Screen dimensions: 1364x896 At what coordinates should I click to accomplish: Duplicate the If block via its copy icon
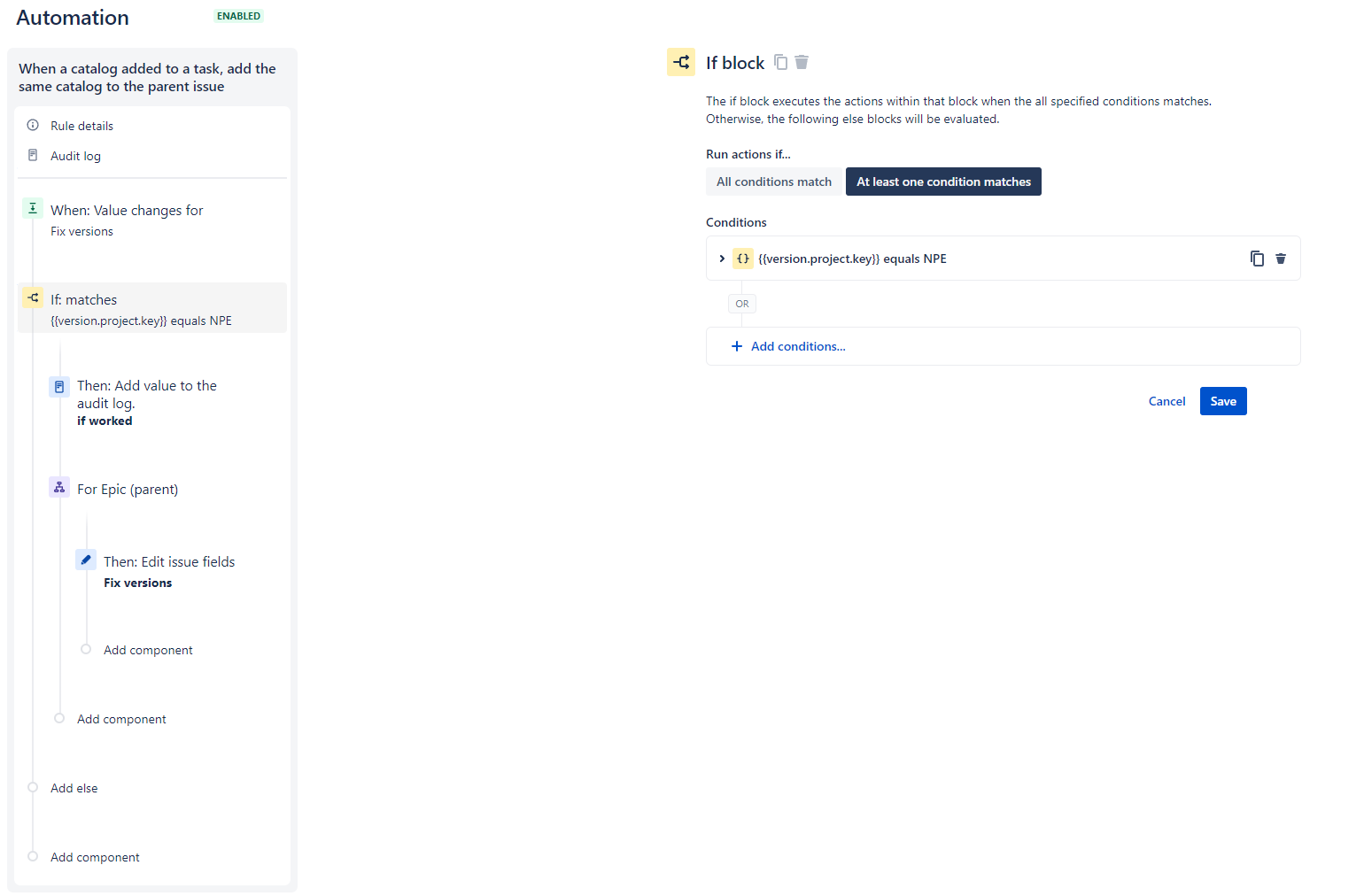click(780, 62)
